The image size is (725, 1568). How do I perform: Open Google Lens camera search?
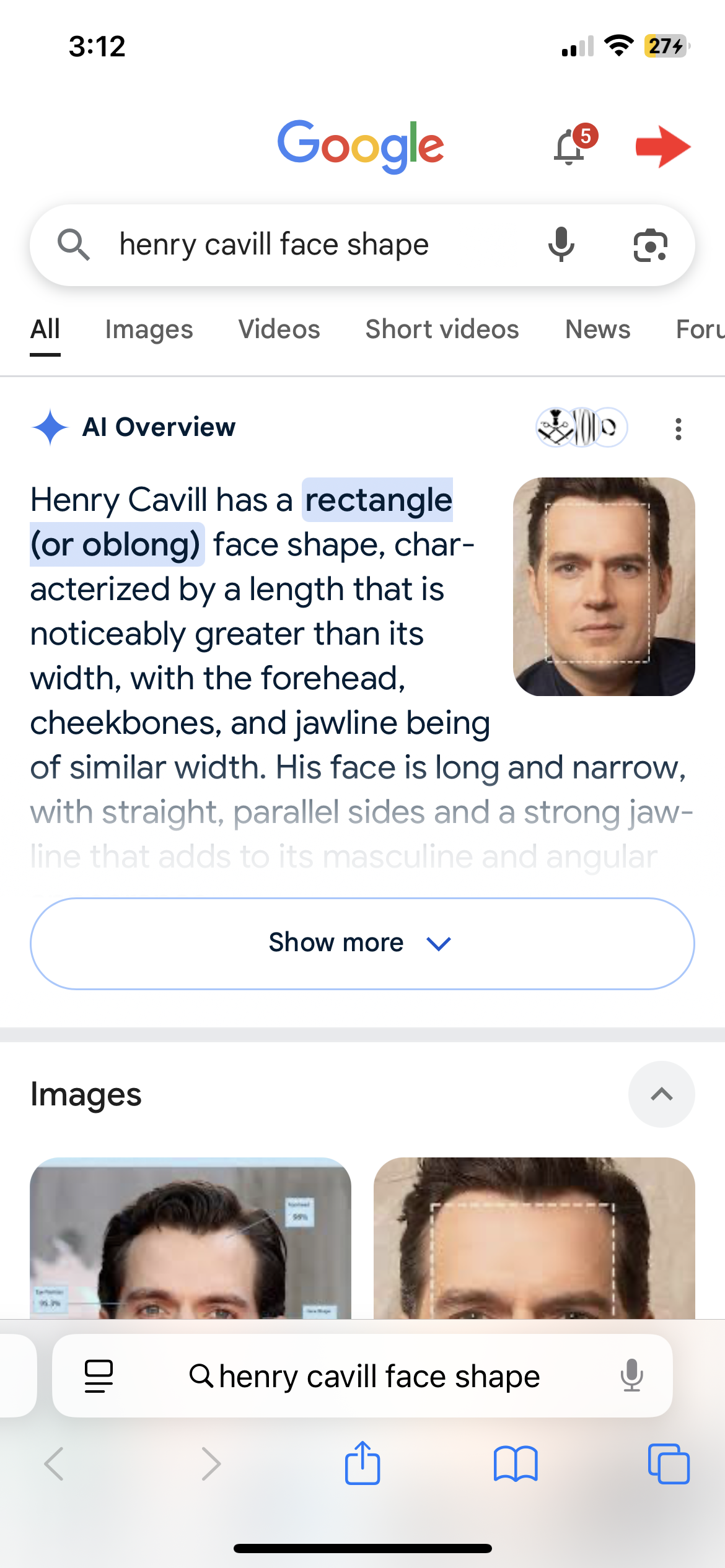tap(650, 245)
